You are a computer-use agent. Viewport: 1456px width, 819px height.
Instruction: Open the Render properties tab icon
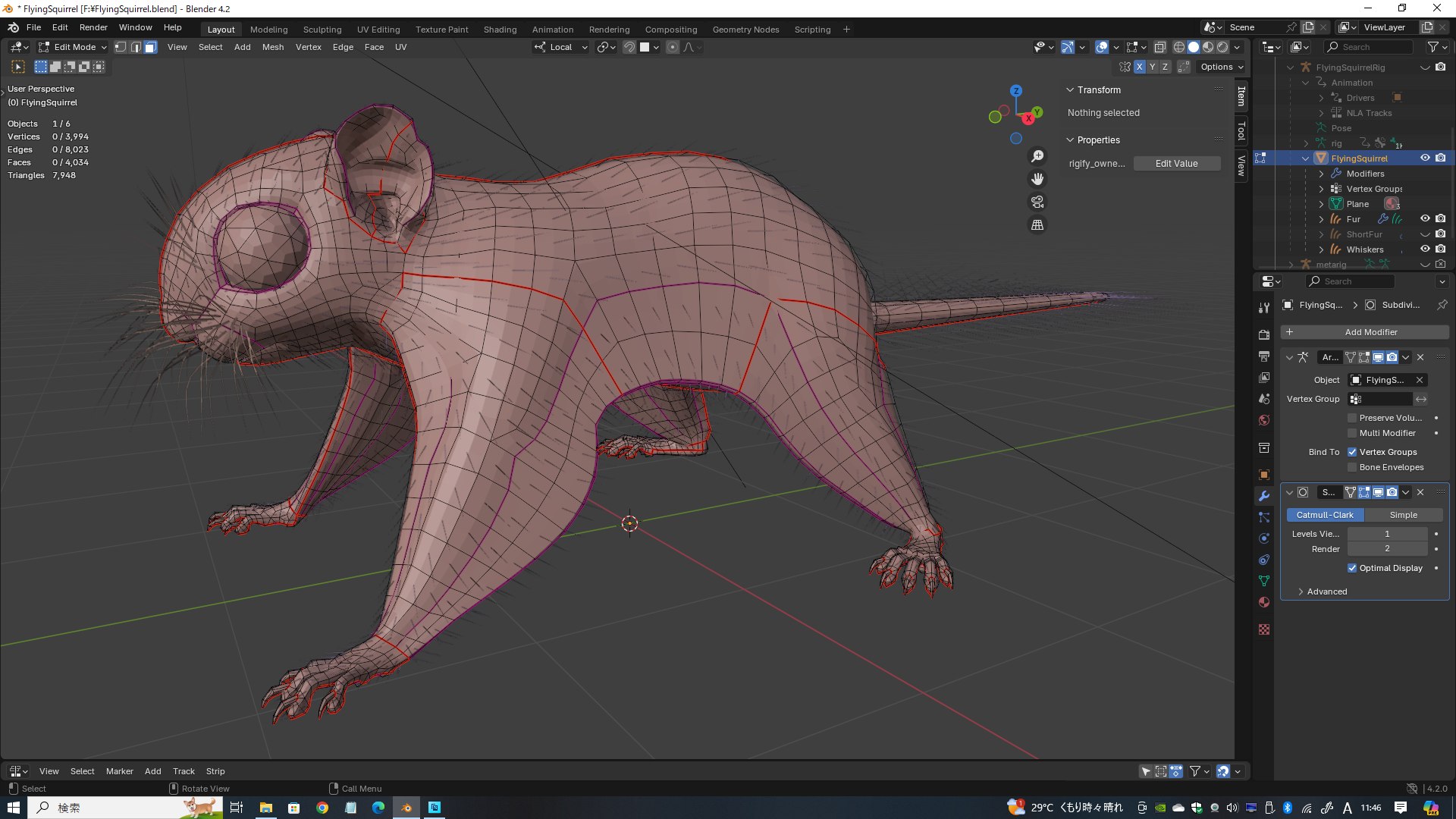pyautogui.click(x=1263, y=334)
